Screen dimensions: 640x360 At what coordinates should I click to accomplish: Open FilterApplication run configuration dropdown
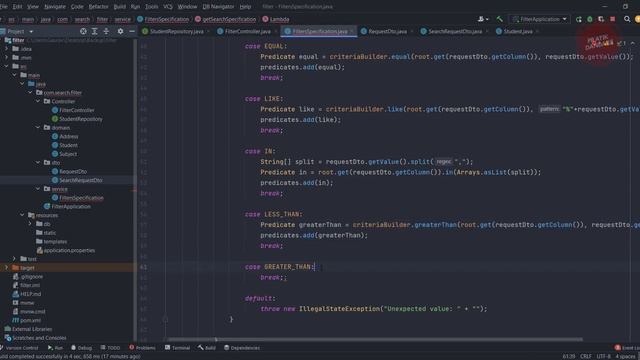pyautogui.click(x=540, y=19)
